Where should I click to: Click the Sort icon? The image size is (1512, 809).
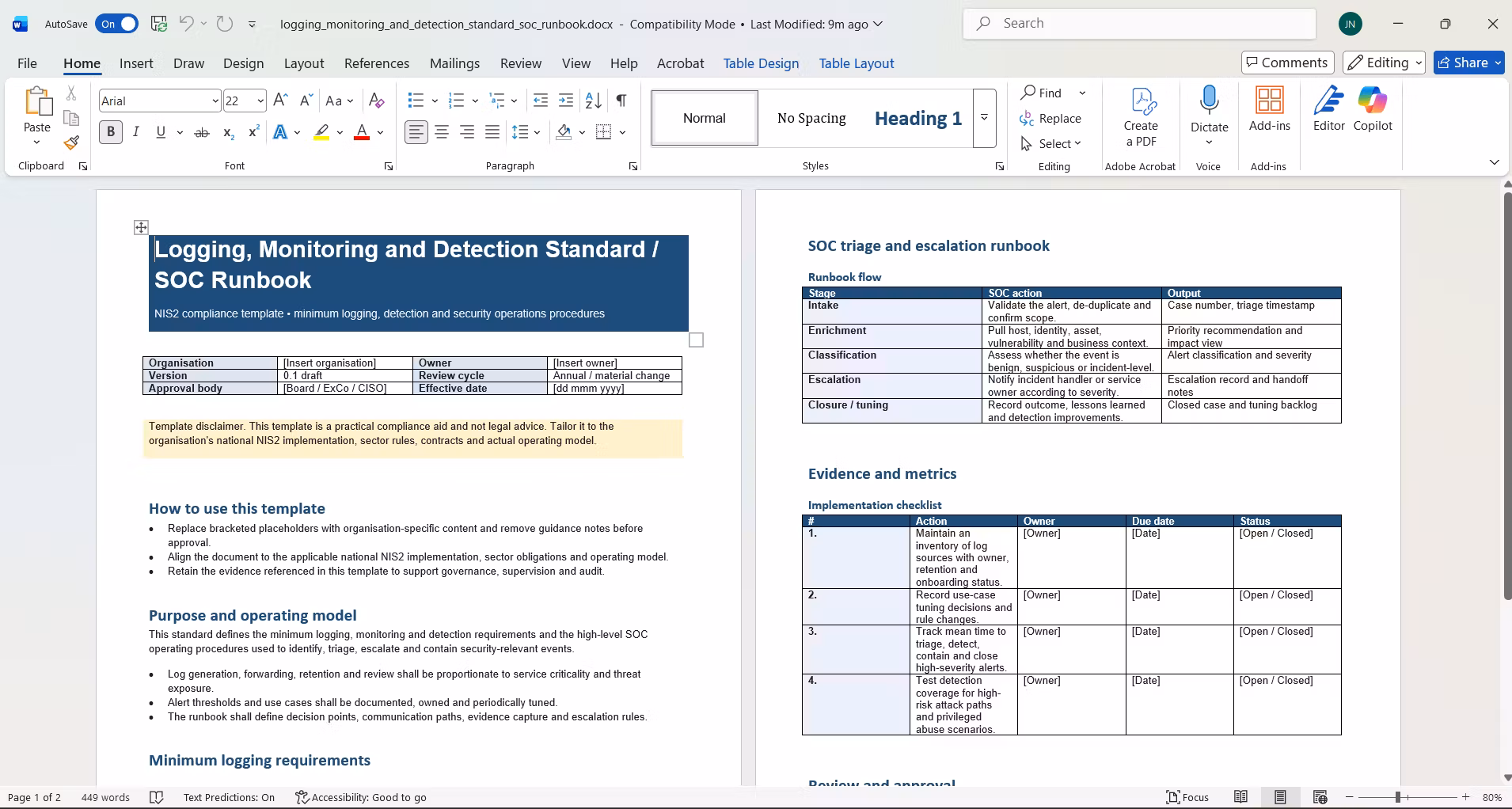[593, 101]
